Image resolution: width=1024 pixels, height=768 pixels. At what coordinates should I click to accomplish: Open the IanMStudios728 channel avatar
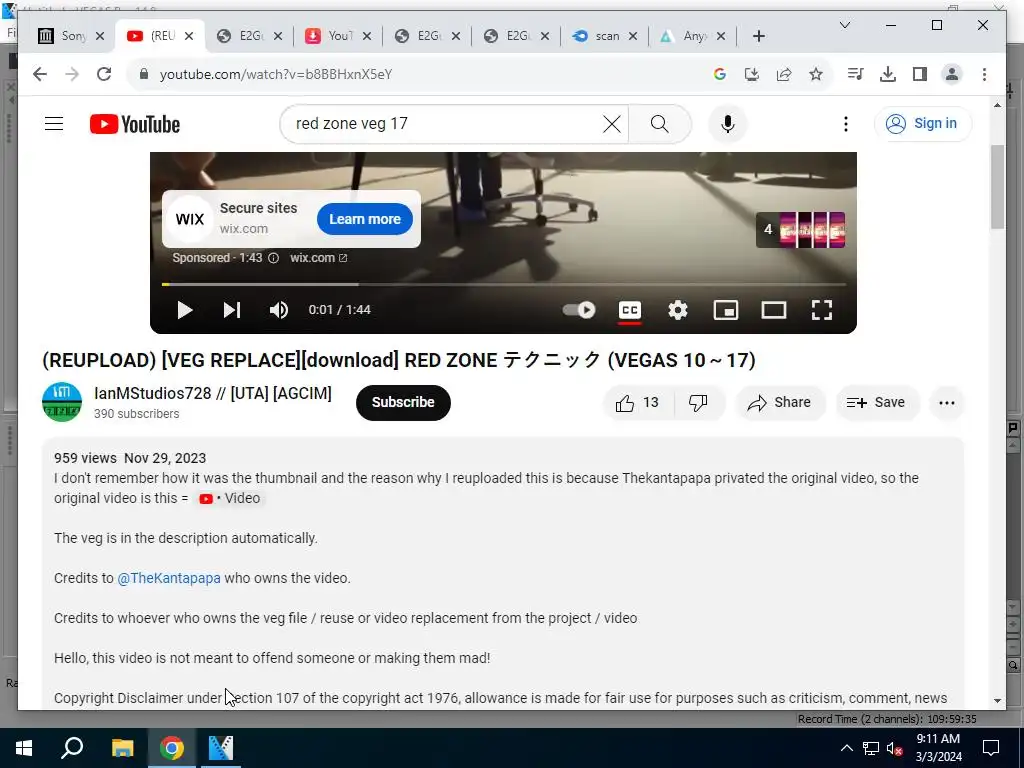[62, 402]
